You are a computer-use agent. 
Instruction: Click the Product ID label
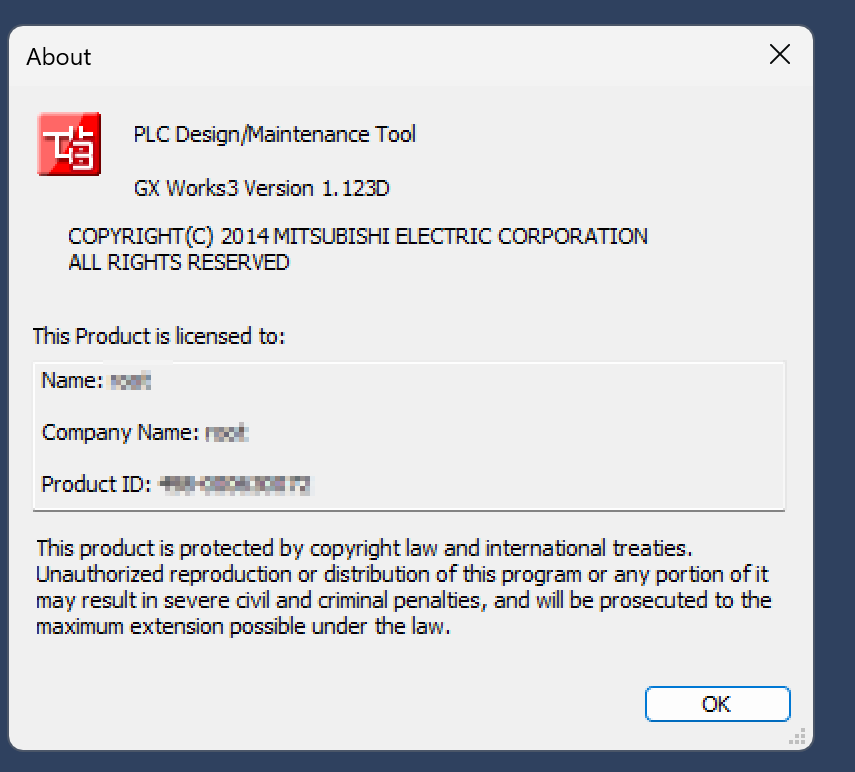(95, 485)
